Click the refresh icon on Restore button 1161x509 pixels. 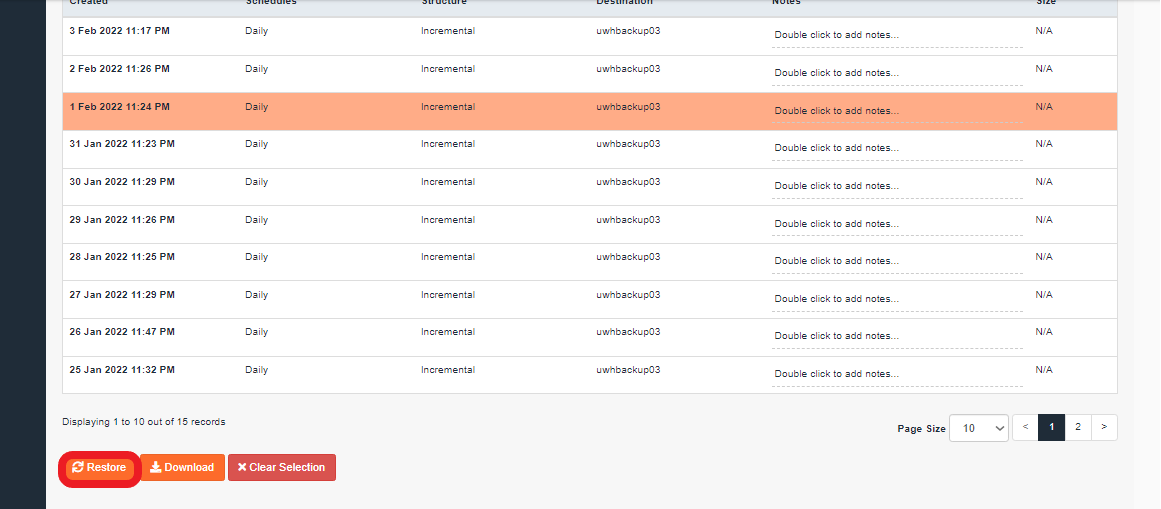78,467
